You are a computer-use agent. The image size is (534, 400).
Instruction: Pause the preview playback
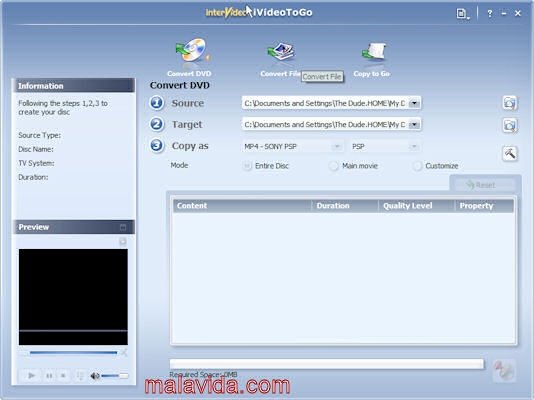click(49, 375)
